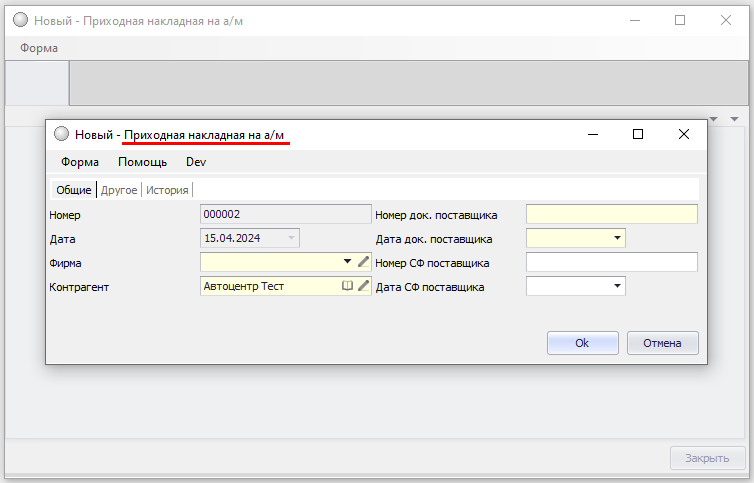Switch to the Другое tab

click(x=119, y=190)
